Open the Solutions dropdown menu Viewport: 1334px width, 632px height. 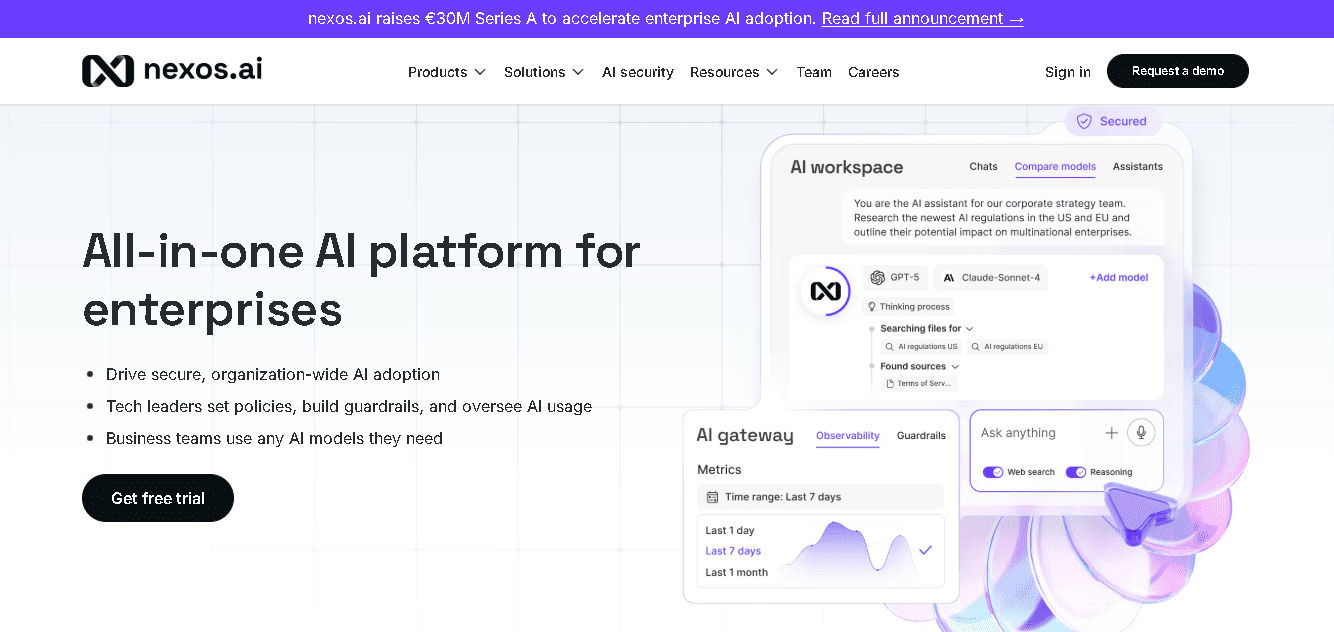pos(543,72)
